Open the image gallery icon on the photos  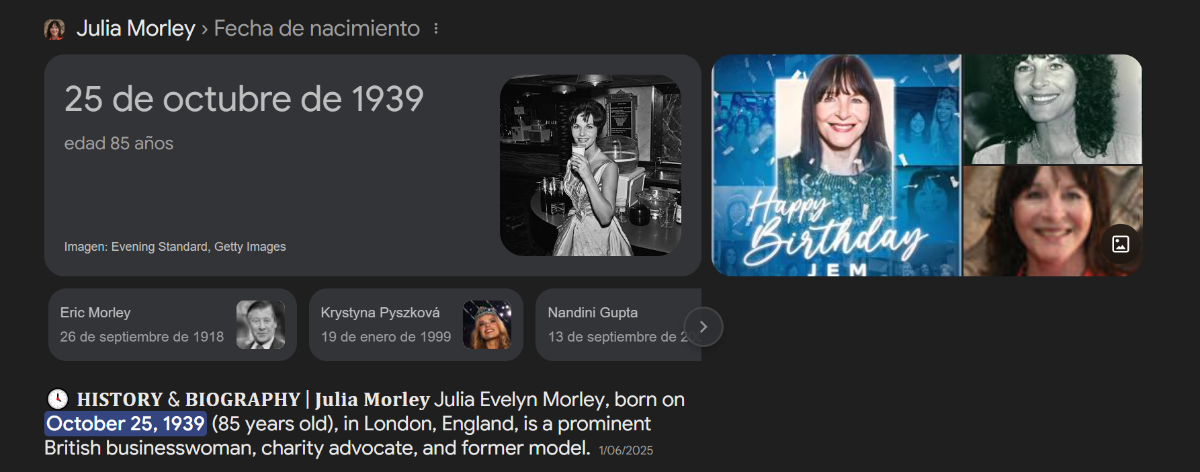click(1120, 244)
